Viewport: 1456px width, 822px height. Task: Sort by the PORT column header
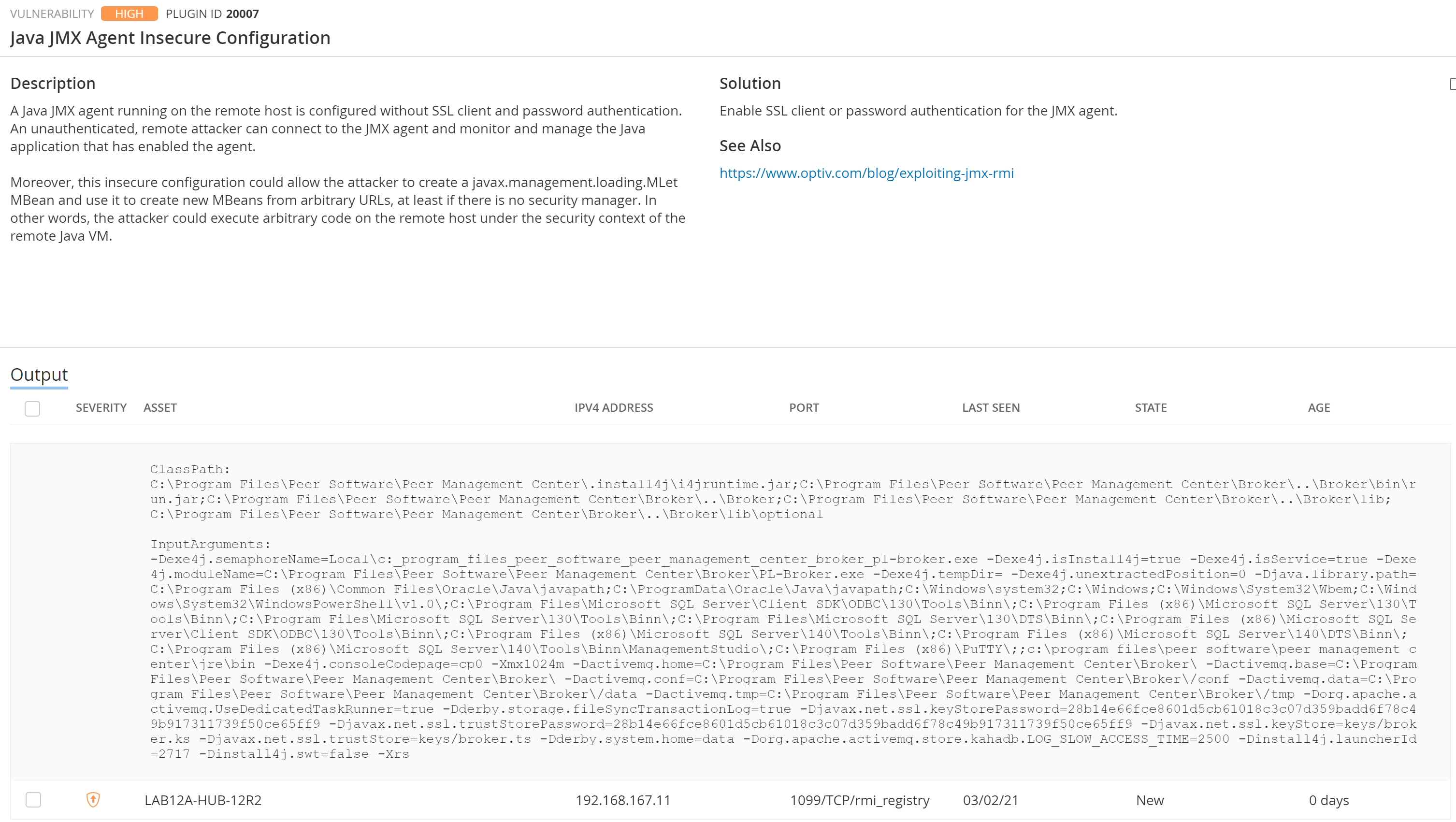[x=803, y=407]
